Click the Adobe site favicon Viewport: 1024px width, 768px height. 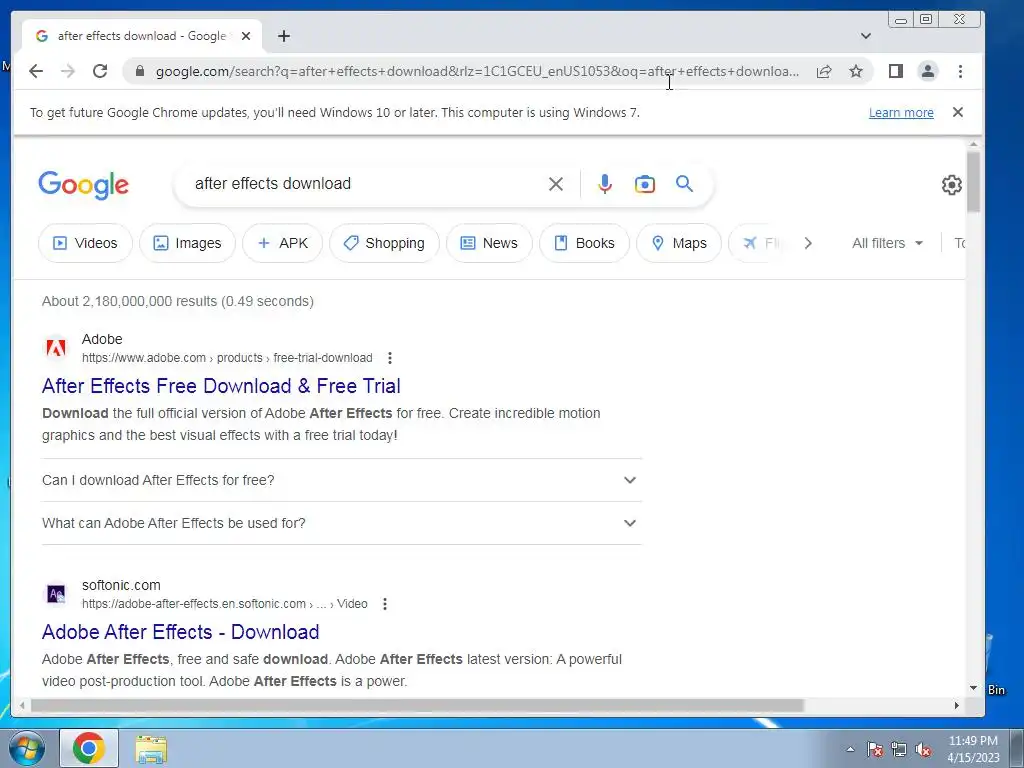[x=56, y=347]
